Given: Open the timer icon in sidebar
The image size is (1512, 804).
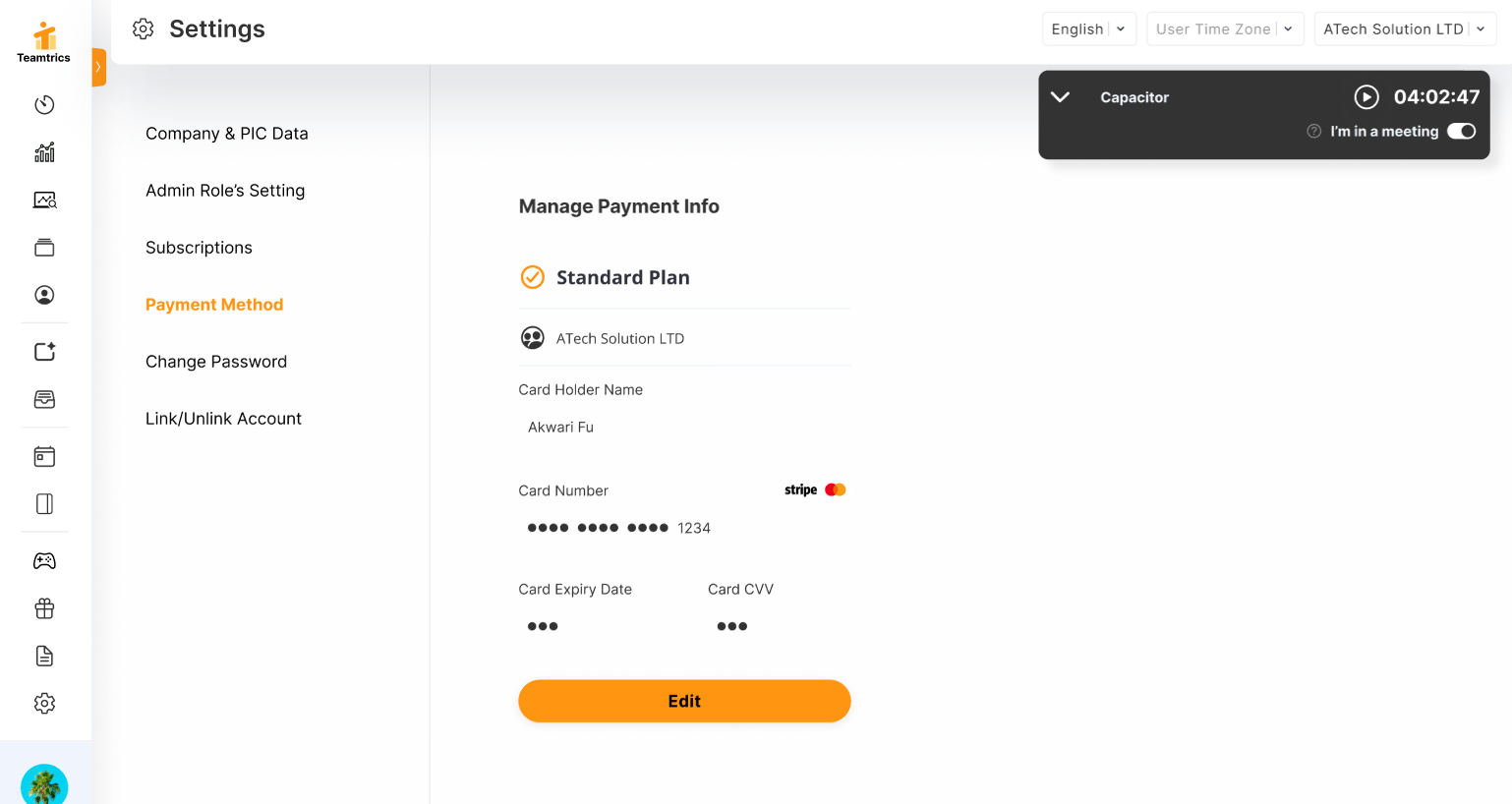Looking at the screenshot, I should click(x=44, y=105).
